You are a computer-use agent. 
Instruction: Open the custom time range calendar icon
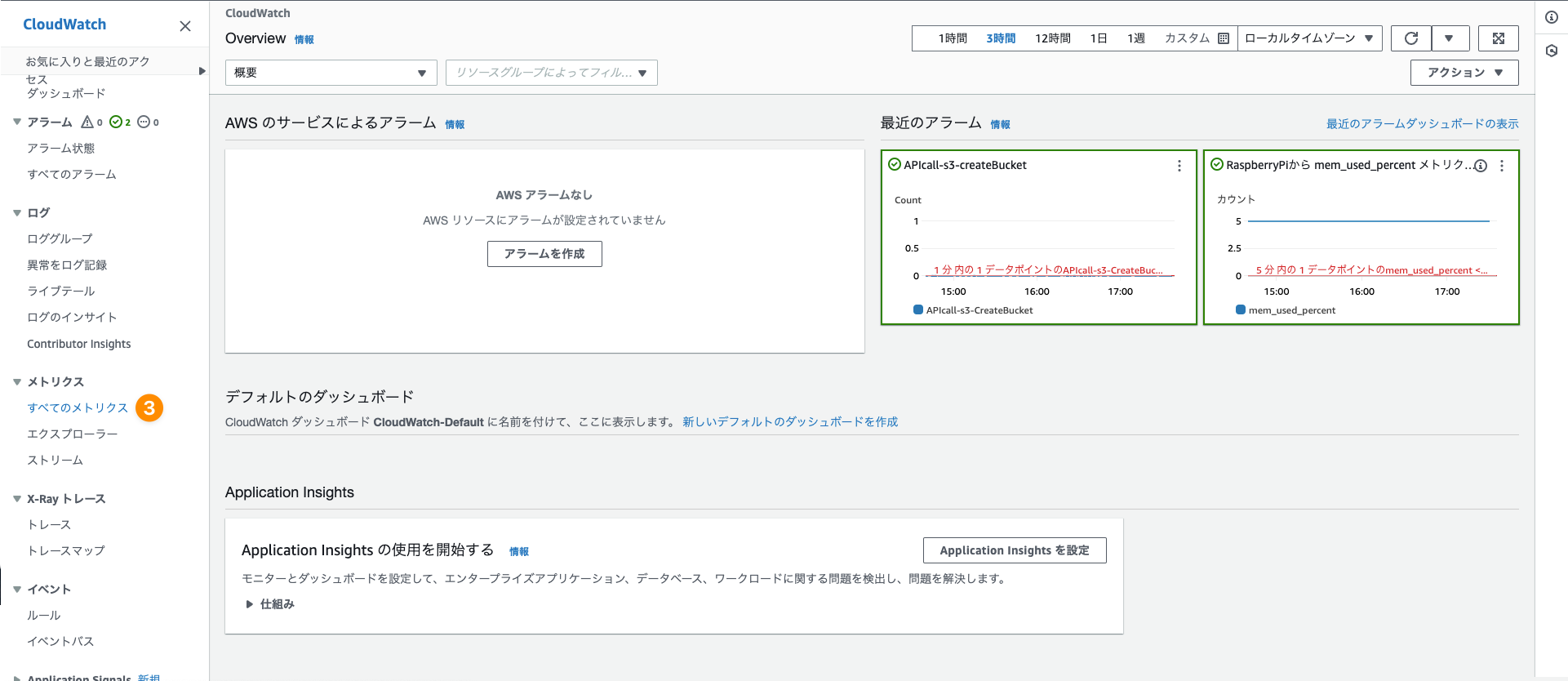(1224, 38)
